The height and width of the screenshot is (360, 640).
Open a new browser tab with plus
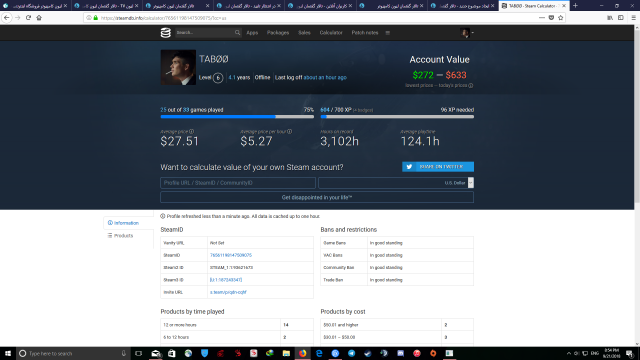coord(575,6)
